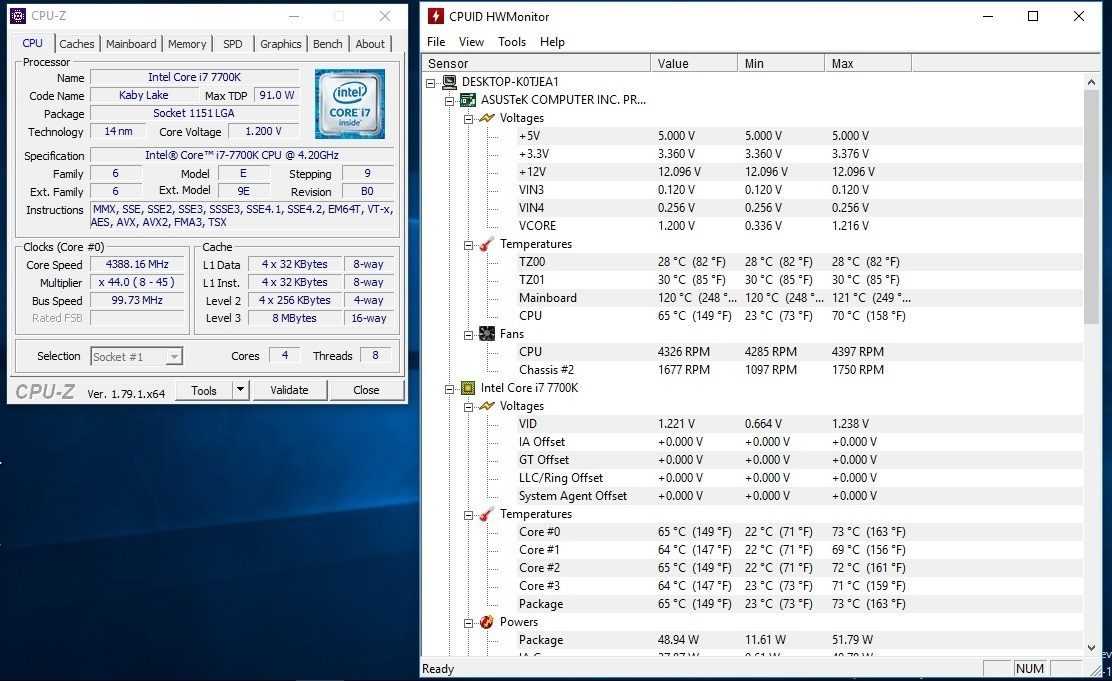Collapse the ASUSTeK COMPUTER INC. node
The width and height of the screenshot is (1112, 681).
click(450, 101)
